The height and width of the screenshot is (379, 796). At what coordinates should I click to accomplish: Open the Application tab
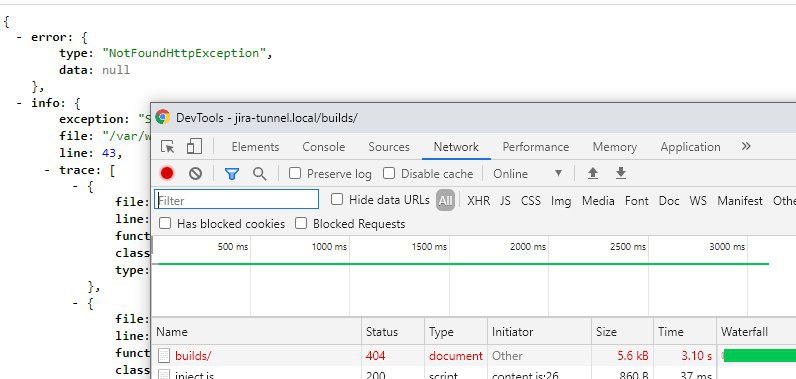click(x=690, y=147)
